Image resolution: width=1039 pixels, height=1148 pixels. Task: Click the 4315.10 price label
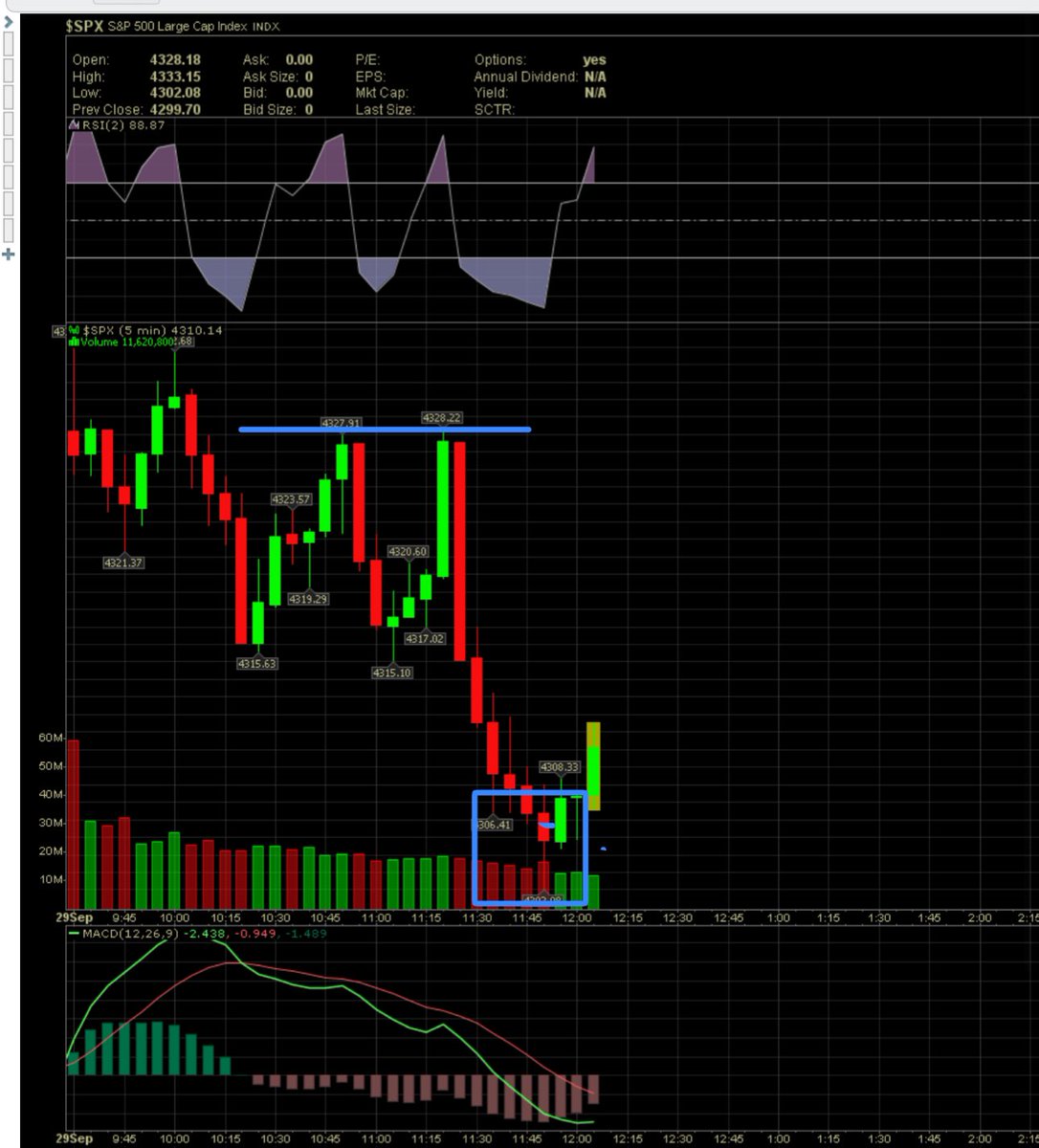(392, 673)
